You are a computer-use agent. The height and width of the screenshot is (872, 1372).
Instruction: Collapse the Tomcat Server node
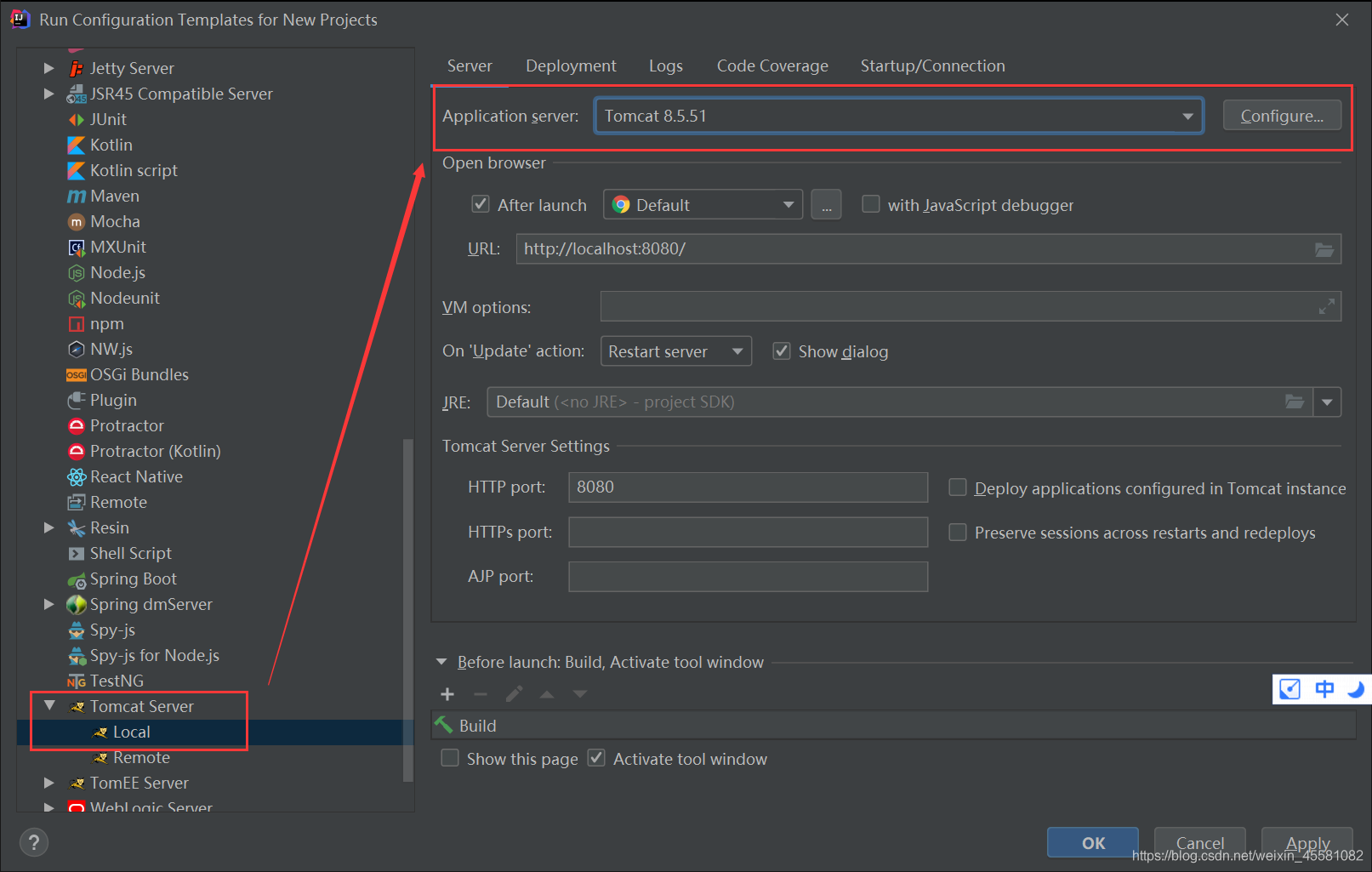tap(48, 705)
